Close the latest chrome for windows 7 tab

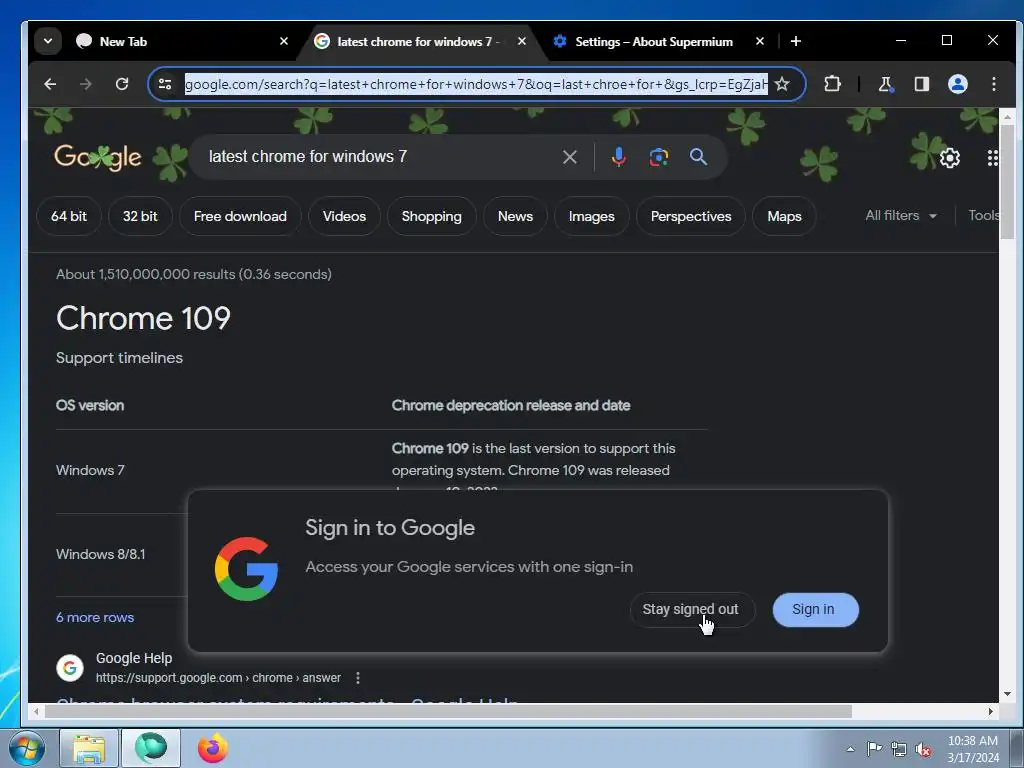tap(522, 41)
